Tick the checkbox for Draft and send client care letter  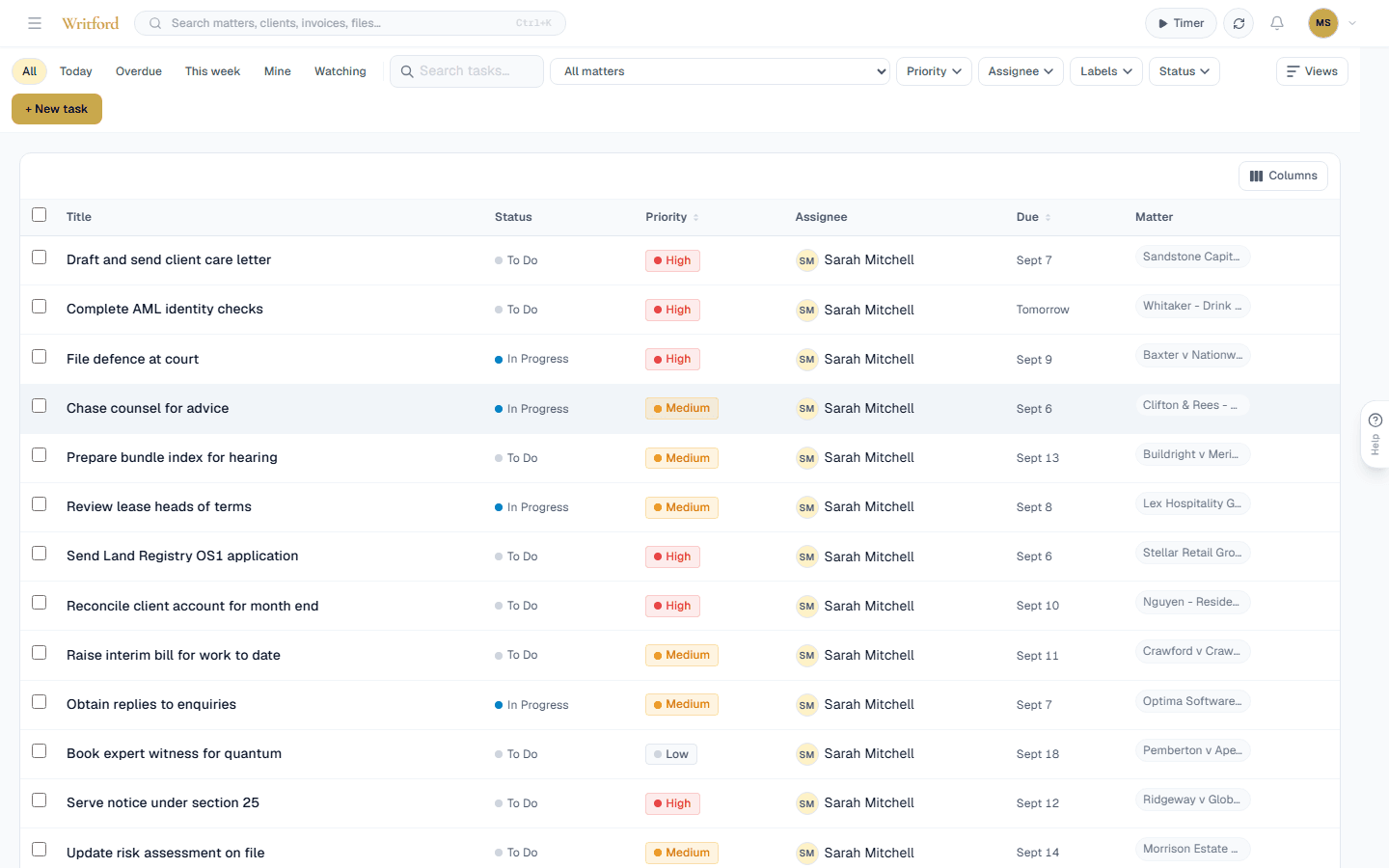(x=40, y=258)
